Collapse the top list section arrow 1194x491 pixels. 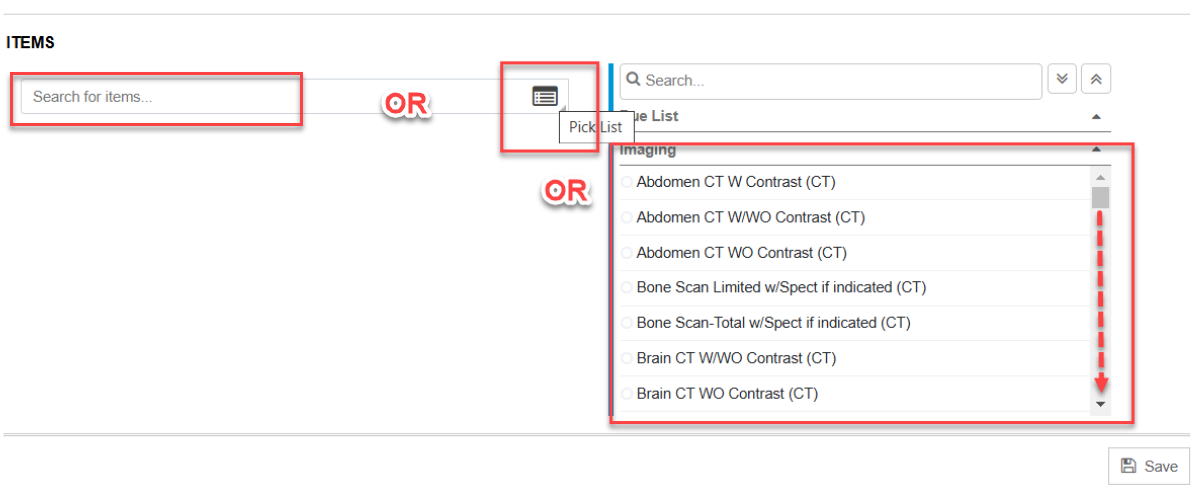coord(1097,117)
